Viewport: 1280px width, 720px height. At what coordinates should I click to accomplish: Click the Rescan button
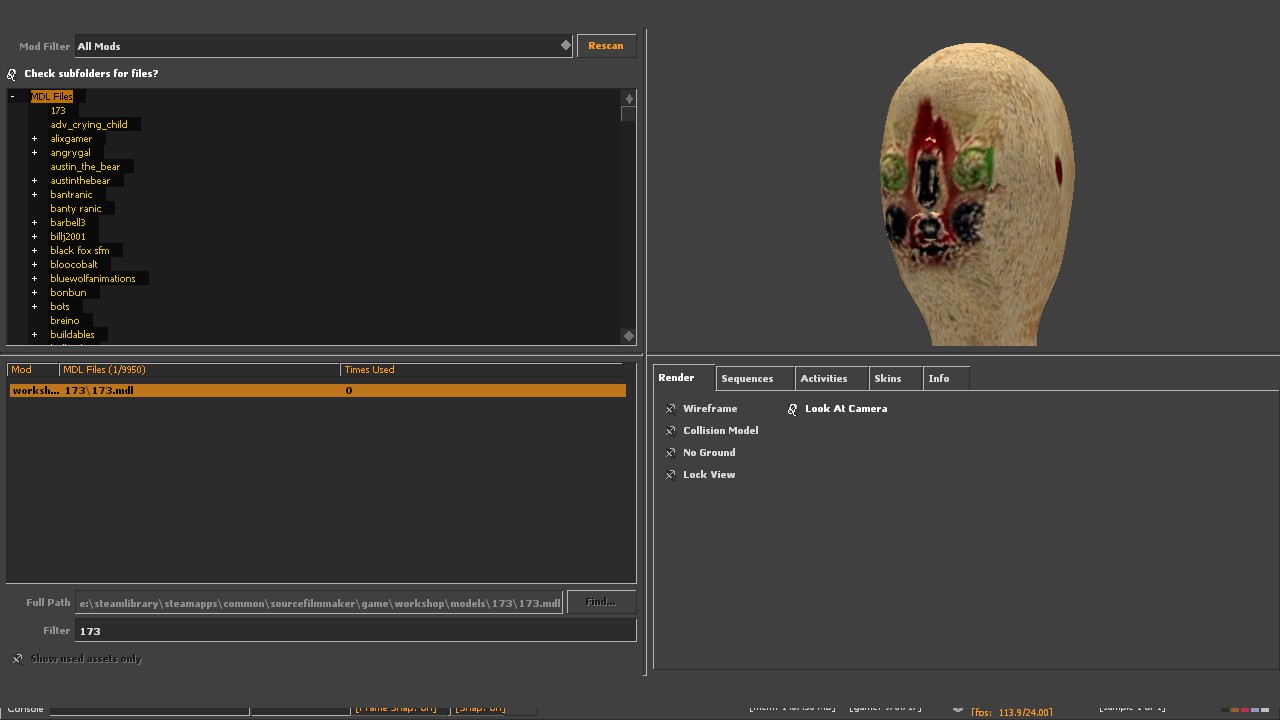tap(606, 46)
